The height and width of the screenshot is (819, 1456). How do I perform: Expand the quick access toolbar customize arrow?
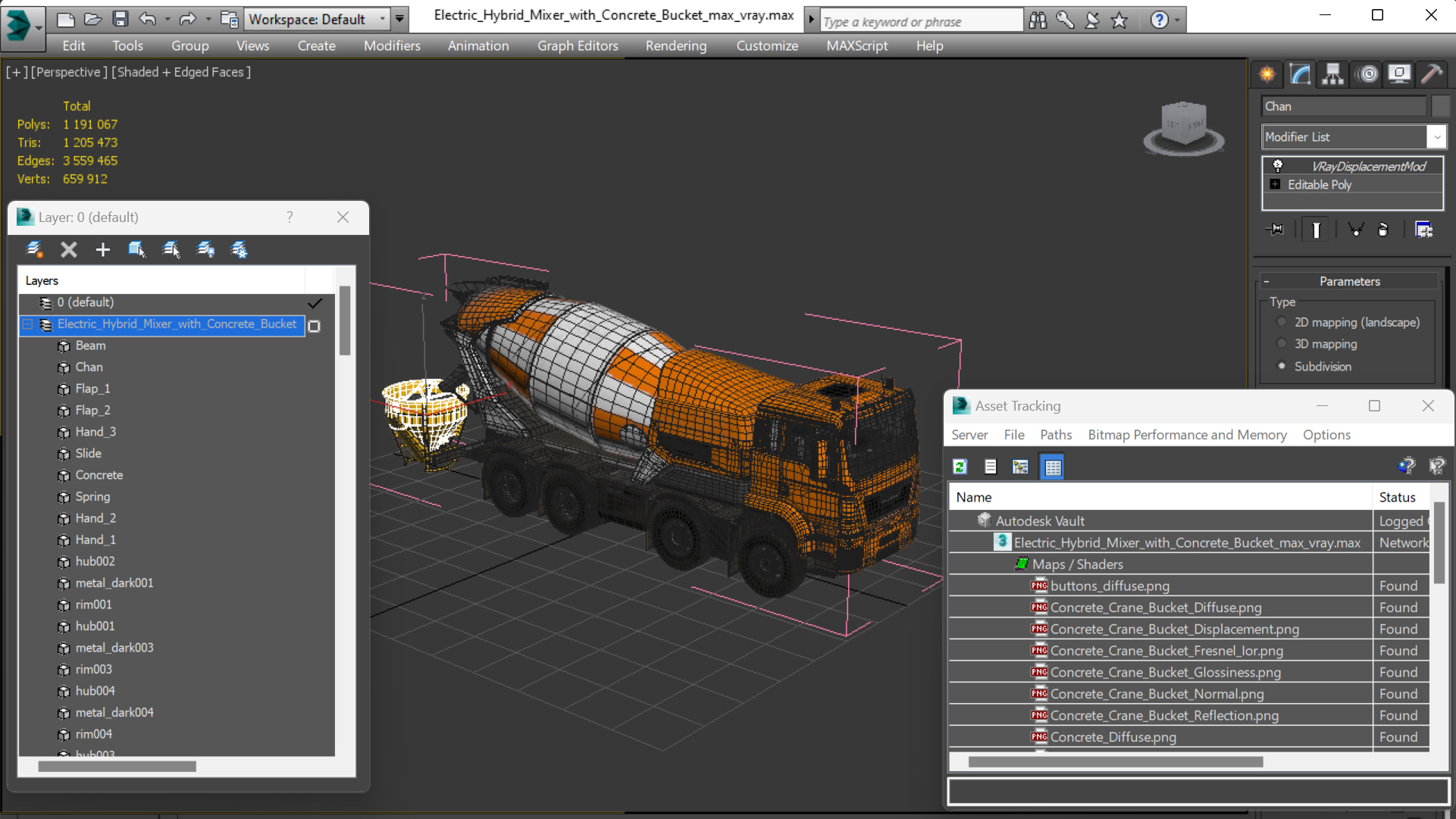400,19
